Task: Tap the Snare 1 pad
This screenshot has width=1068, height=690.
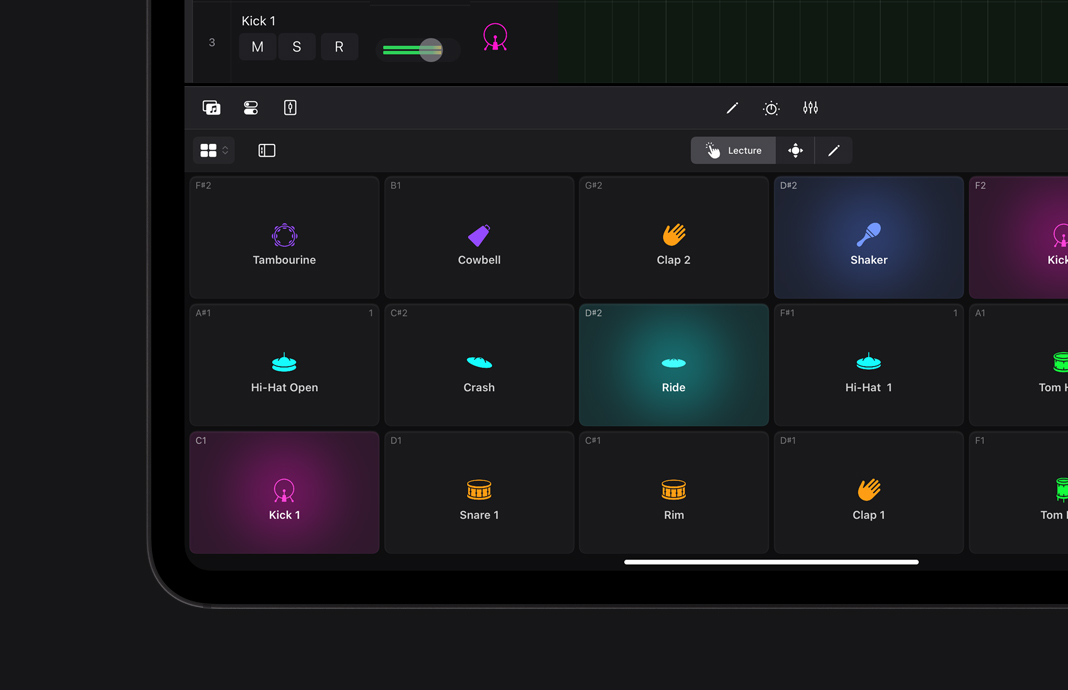Action: (478, 492)
